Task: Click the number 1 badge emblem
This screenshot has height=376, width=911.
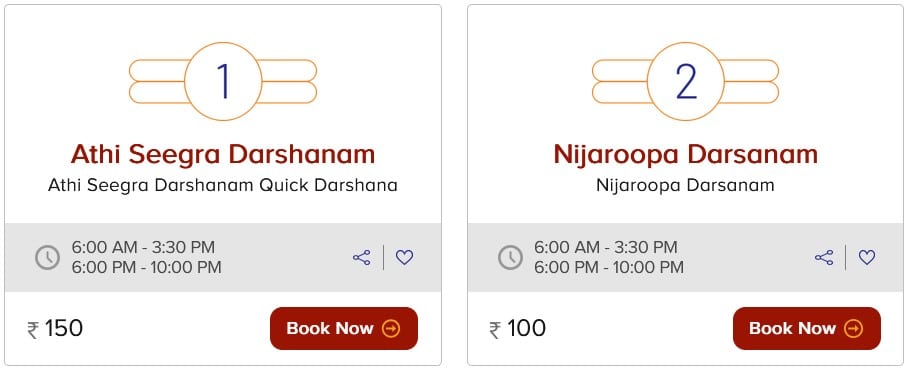Action: (223, 81)
